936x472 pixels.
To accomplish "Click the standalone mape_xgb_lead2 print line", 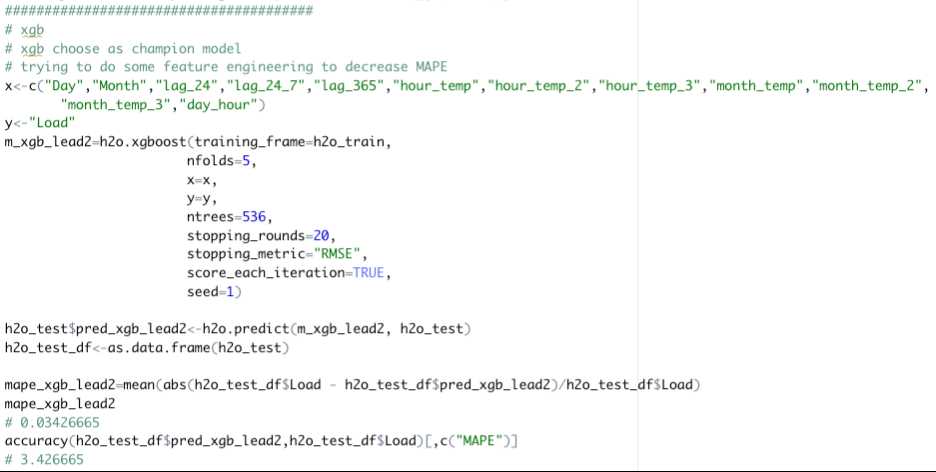I will pos(60,404).
